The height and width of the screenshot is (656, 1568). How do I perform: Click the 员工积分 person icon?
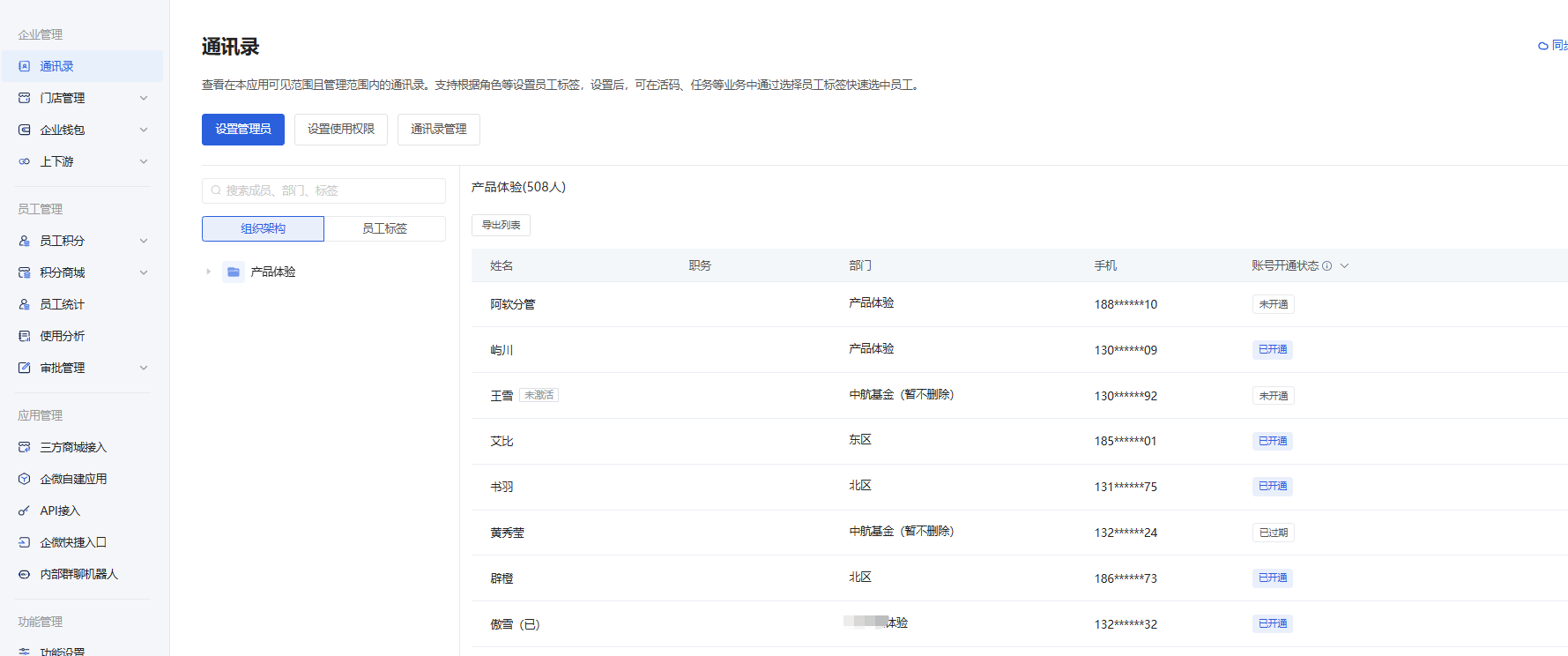click(25, 241)
